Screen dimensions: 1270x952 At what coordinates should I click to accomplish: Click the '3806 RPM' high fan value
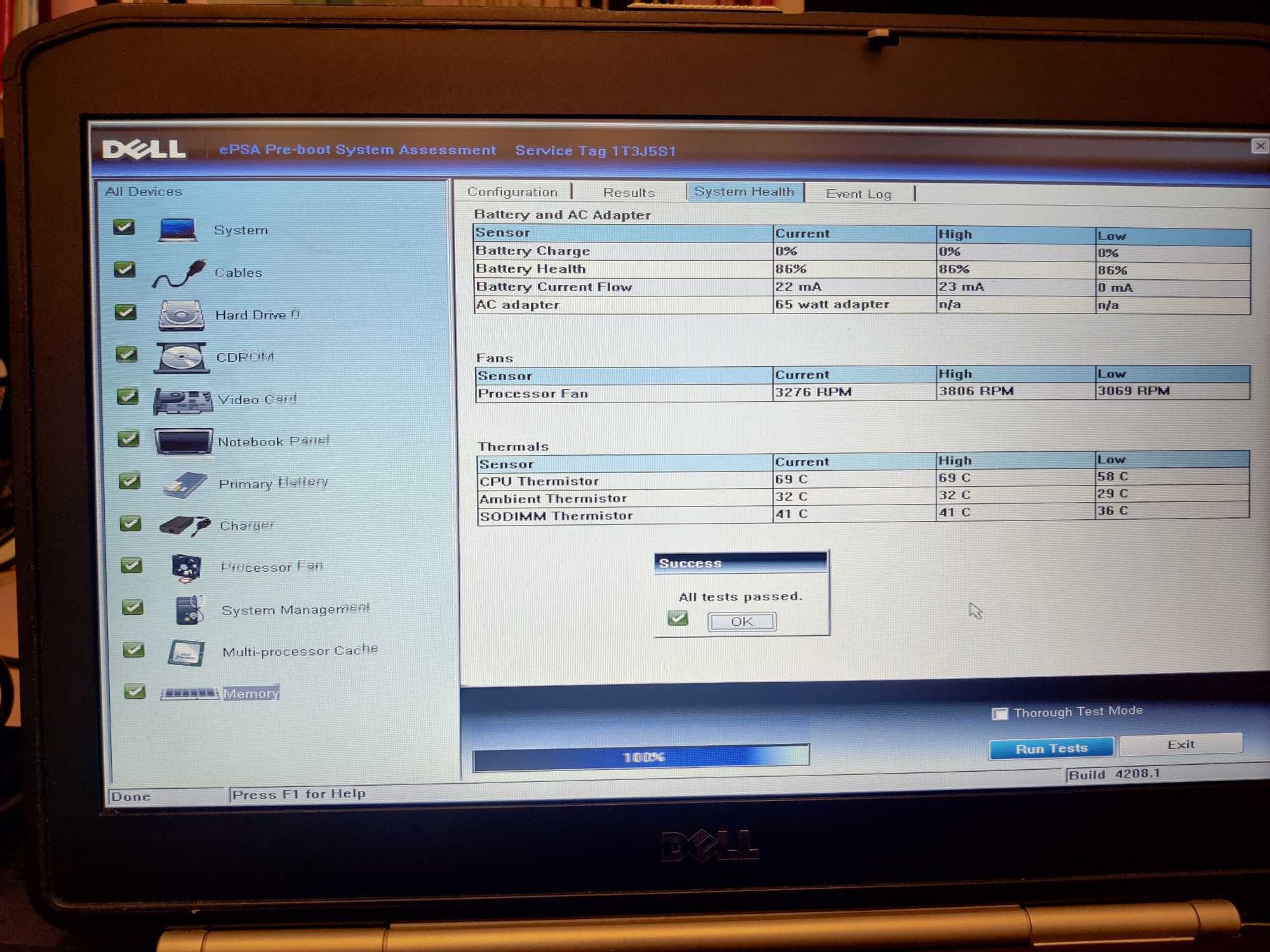click(x=976, y=391)
